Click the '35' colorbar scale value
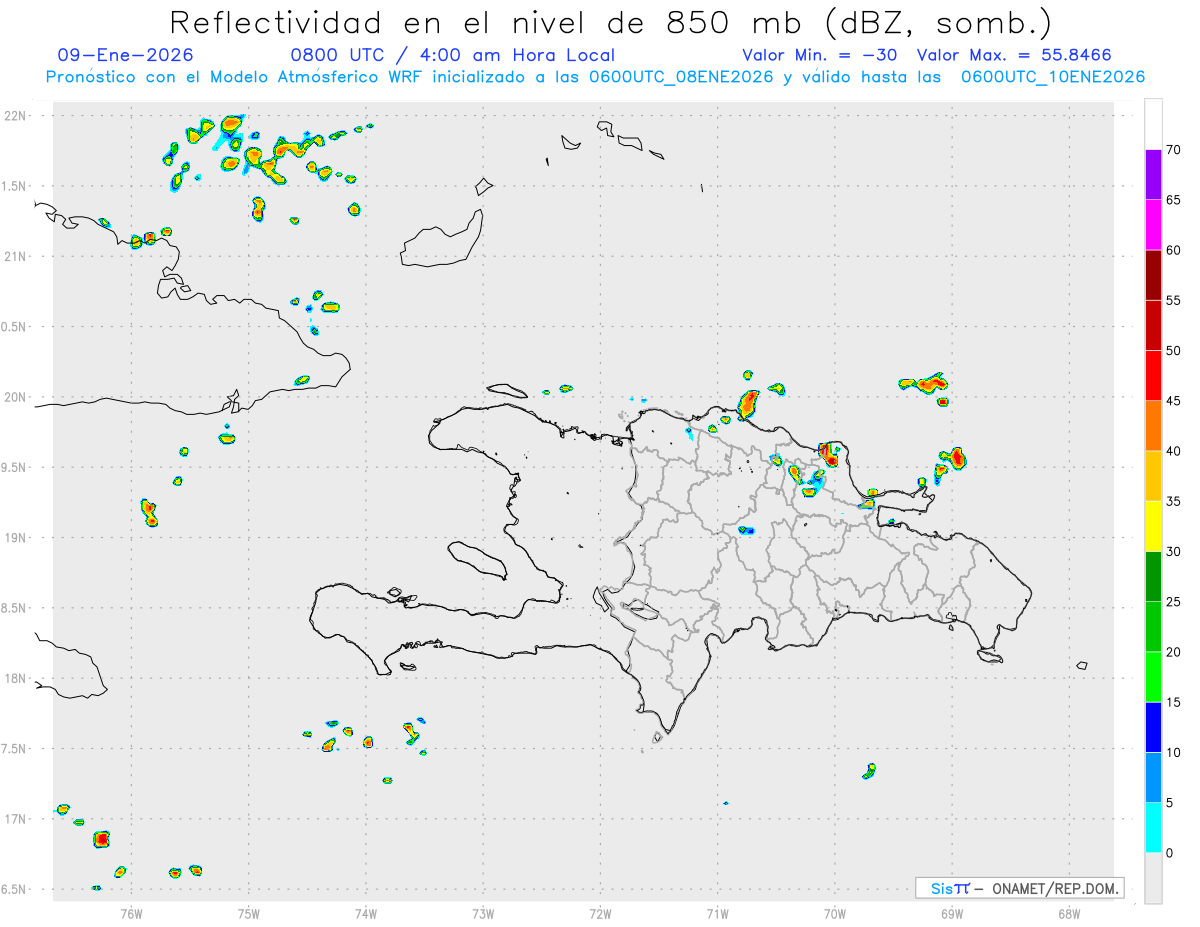The image size is (1200, 927). pos(1174,501)
